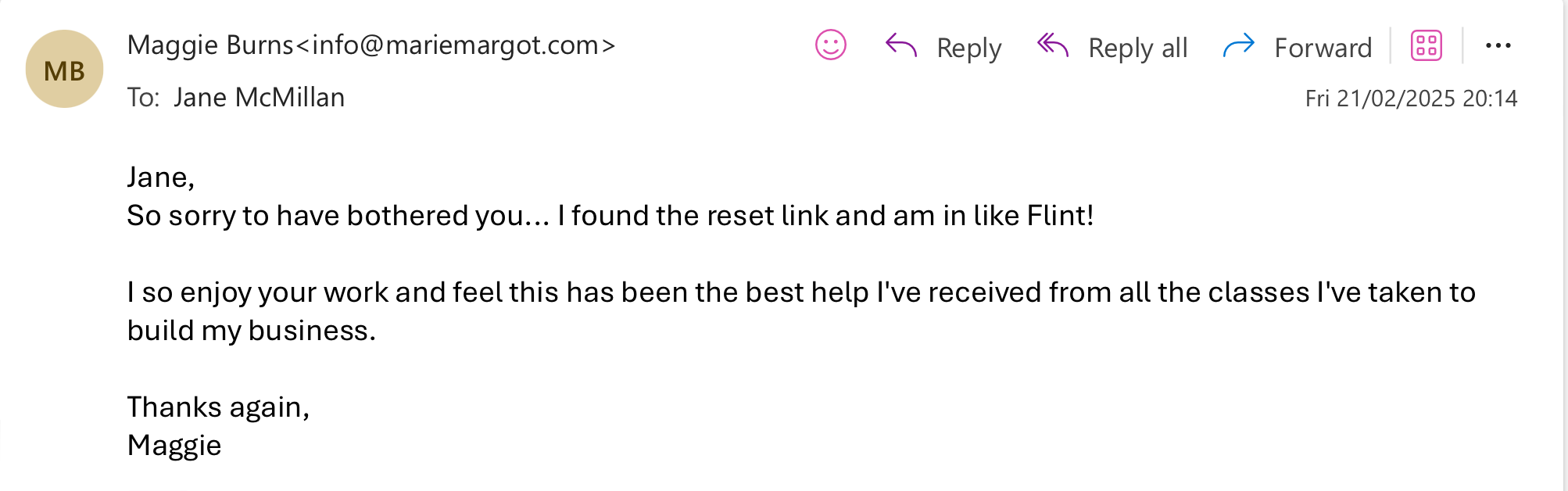The image size is (1568, 491).
Task: Click the single curved Reply arrow icon
Action: (x=900, y=45)
